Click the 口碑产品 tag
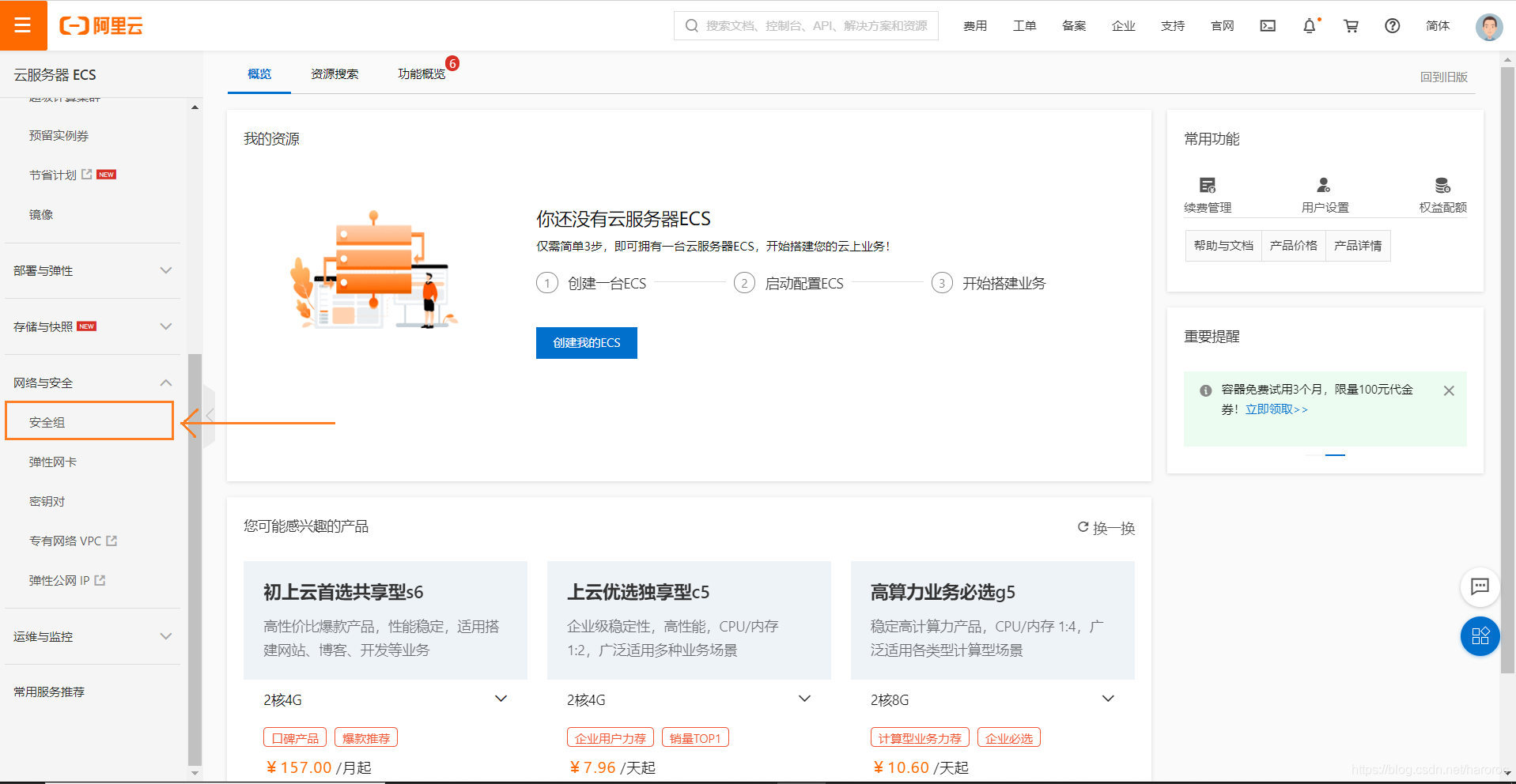This screenshot has width=1516, height=784. [x=295, y=738]
